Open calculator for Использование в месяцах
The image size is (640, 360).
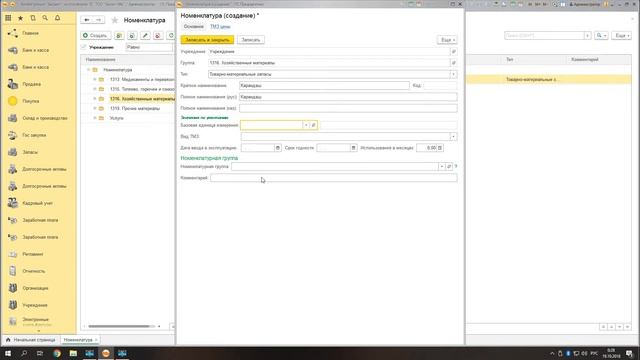[x=440, y=148]
